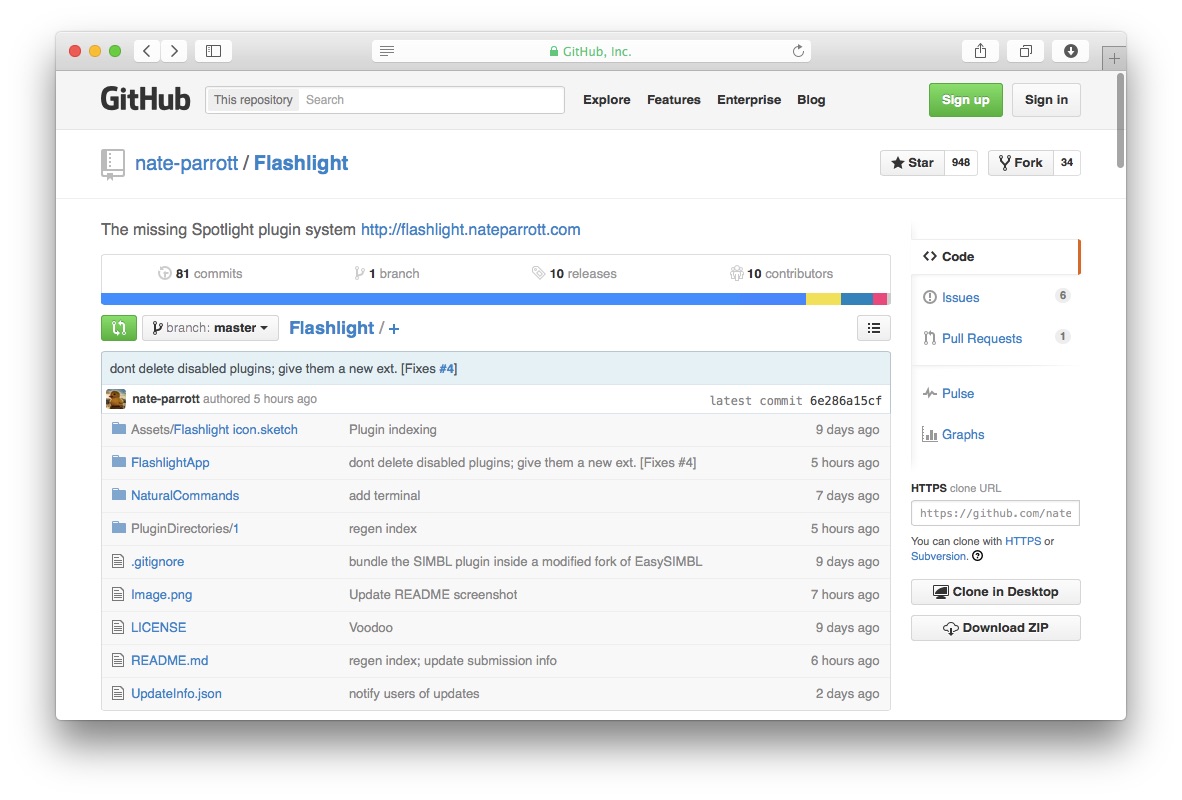
Task: Click the lock icon in address bar
Action: coord(553,51)
